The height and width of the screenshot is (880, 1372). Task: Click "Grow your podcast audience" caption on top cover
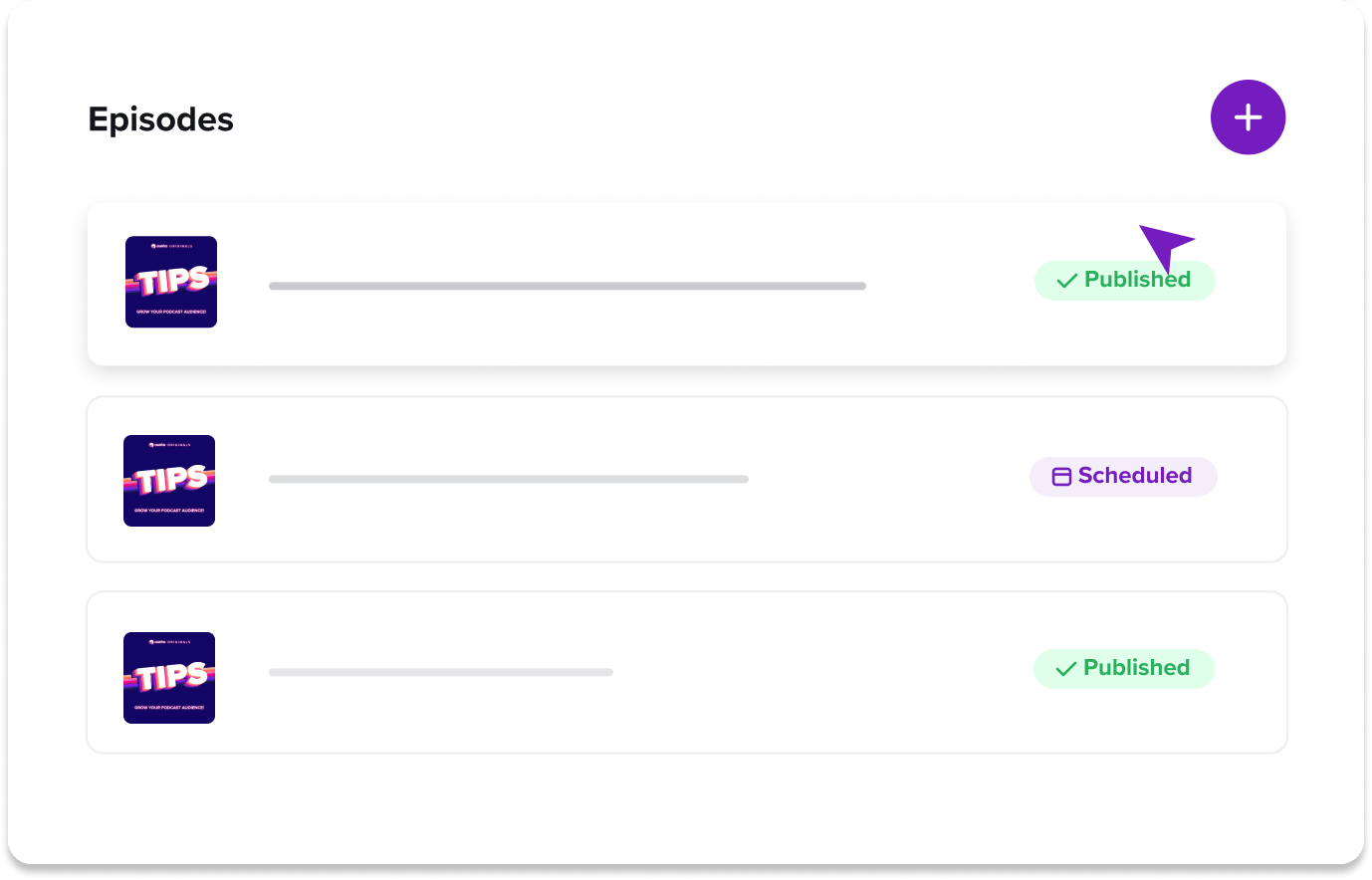tap(171, 312)
